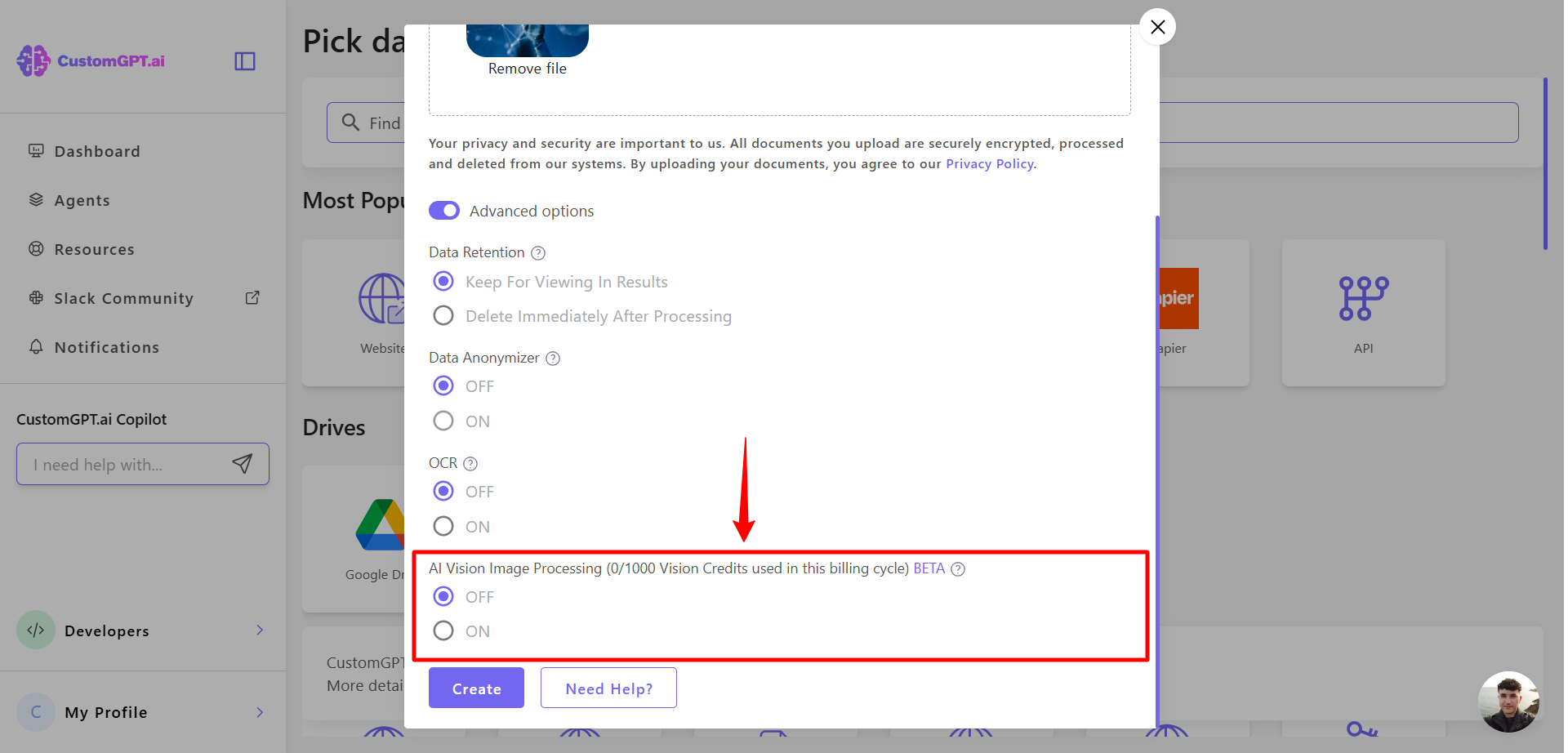Click the CustomGPT.ai logo
Screen dimensions: 1568x753
pos(91,60)
